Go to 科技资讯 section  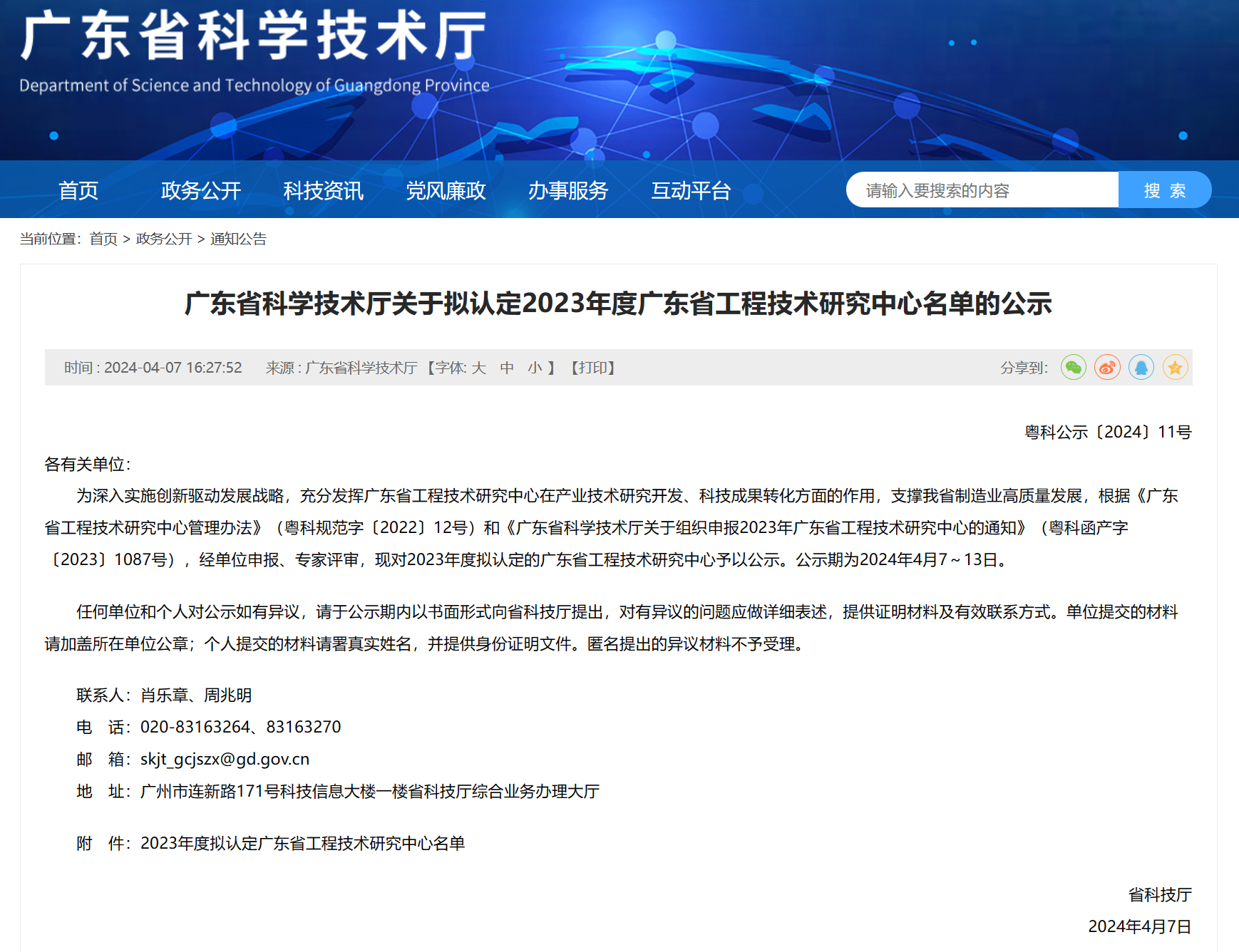click(x=324, y=190)
